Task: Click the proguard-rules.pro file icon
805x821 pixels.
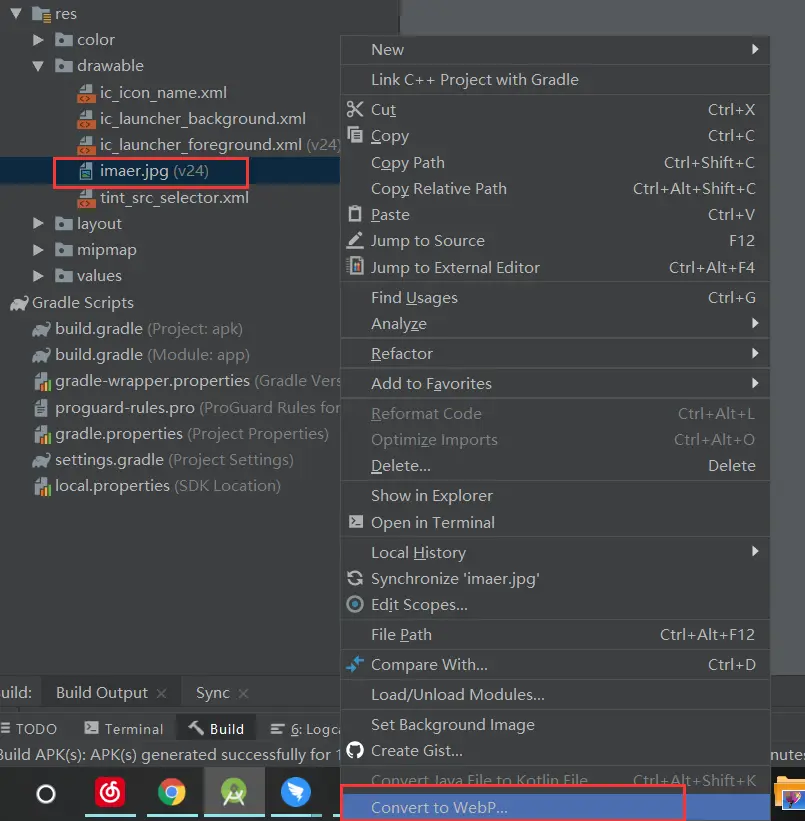Action: point(41,407)
